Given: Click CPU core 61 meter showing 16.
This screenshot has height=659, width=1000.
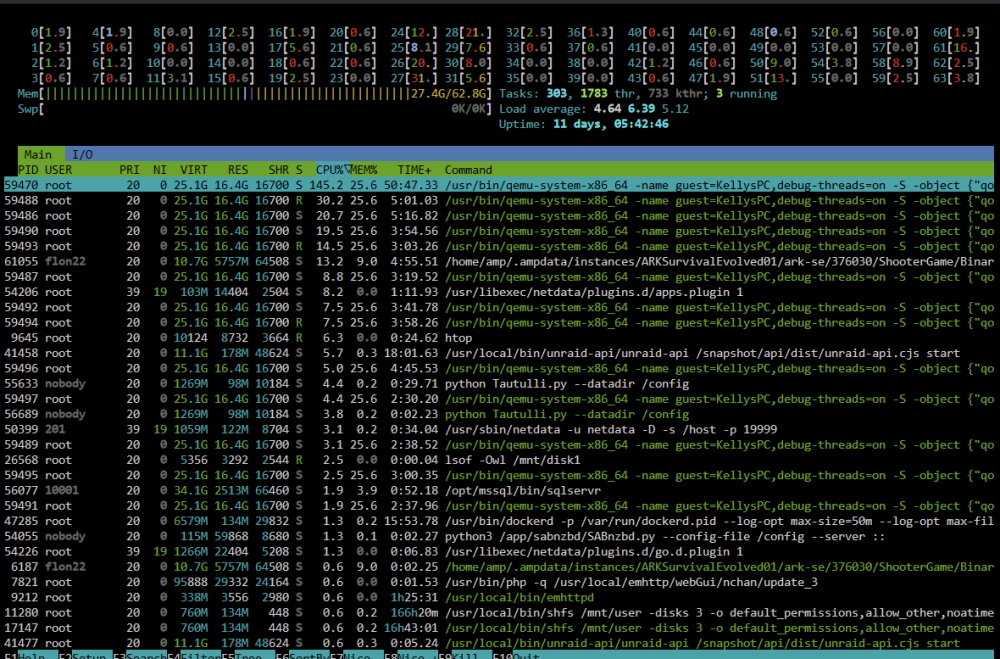Looking at the screenshot, I should [956, 48].
